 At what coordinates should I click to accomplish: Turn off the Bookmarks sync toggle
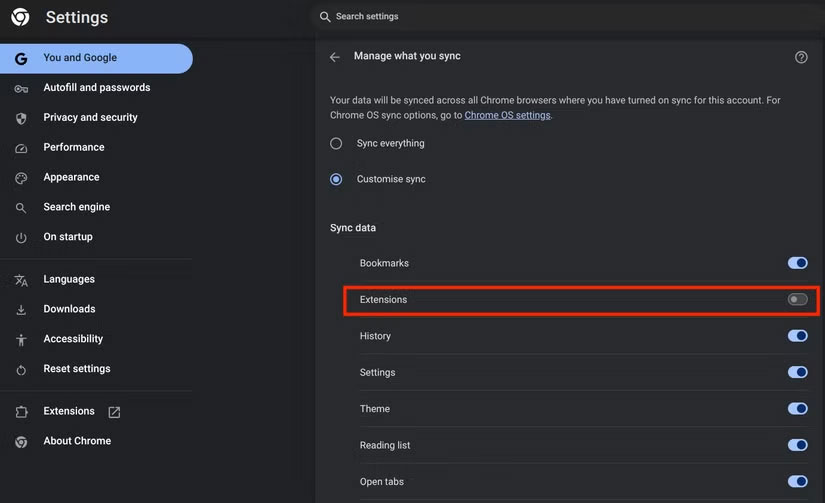point(797,263)
